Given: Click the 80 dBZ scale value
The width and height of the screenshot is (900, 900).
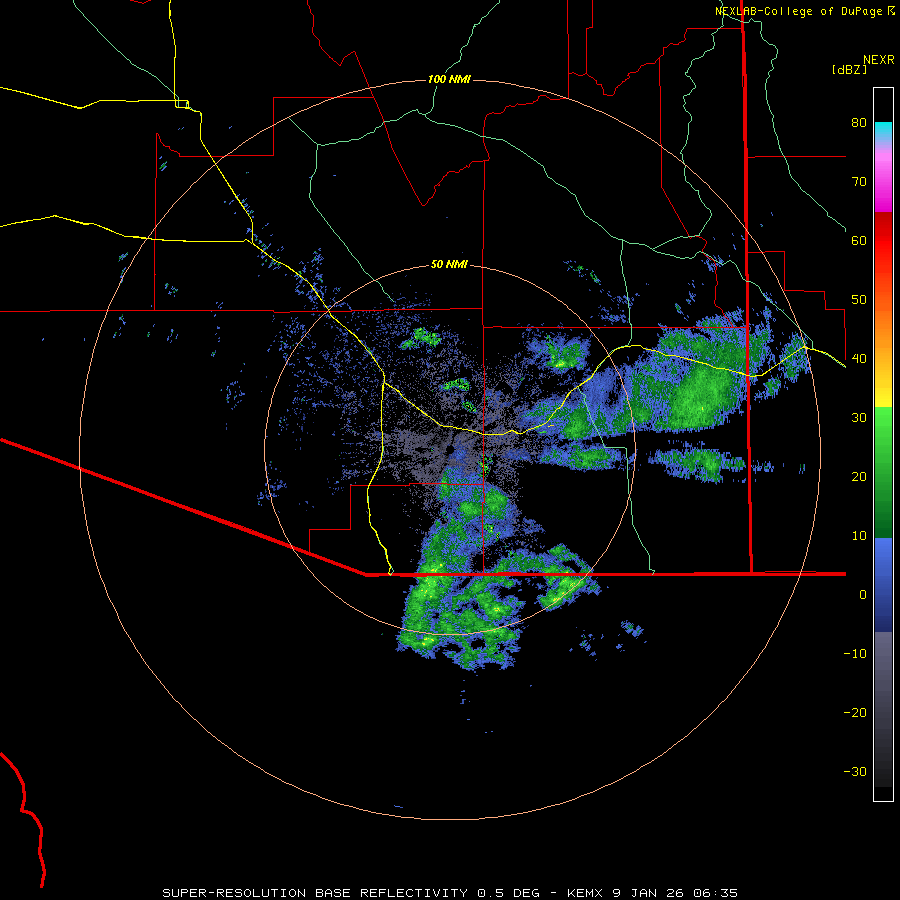Looking at the screenshot, I should point(859,122).
